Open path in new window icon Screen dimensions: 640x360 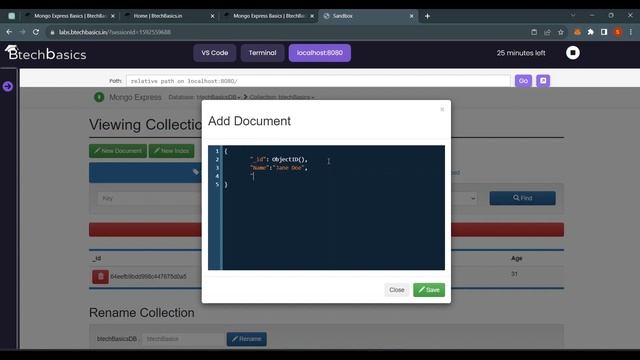(x=543, y=81)
